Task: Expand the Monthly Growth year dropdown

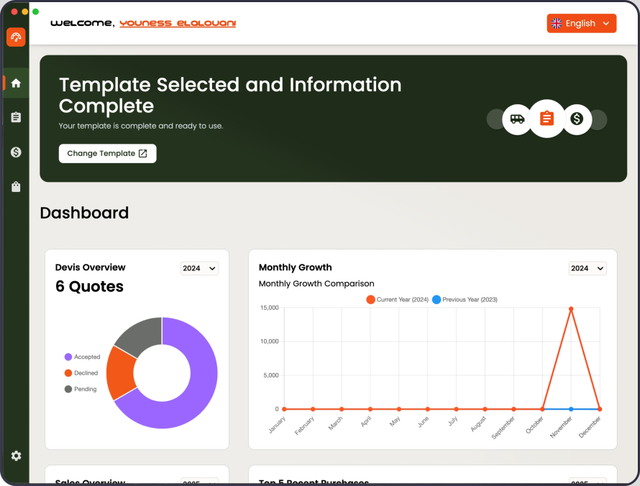Action: [x=587, y=268]
